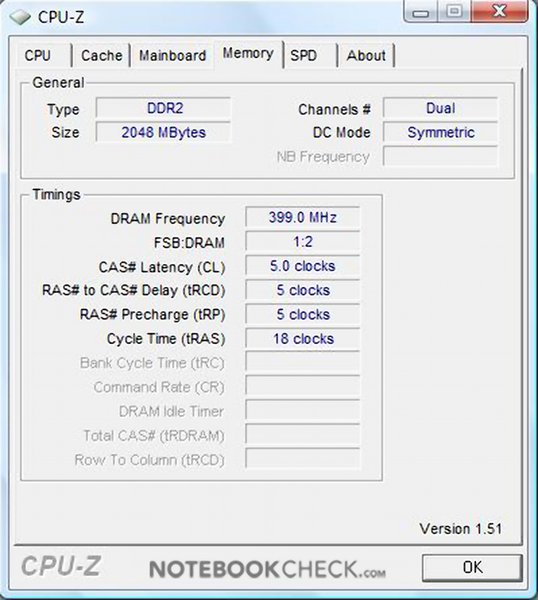This screenshot has height=600, width=538.
Task: Click the empty Row To Column field
Action: pyautogui.click(x=303, y=459)
